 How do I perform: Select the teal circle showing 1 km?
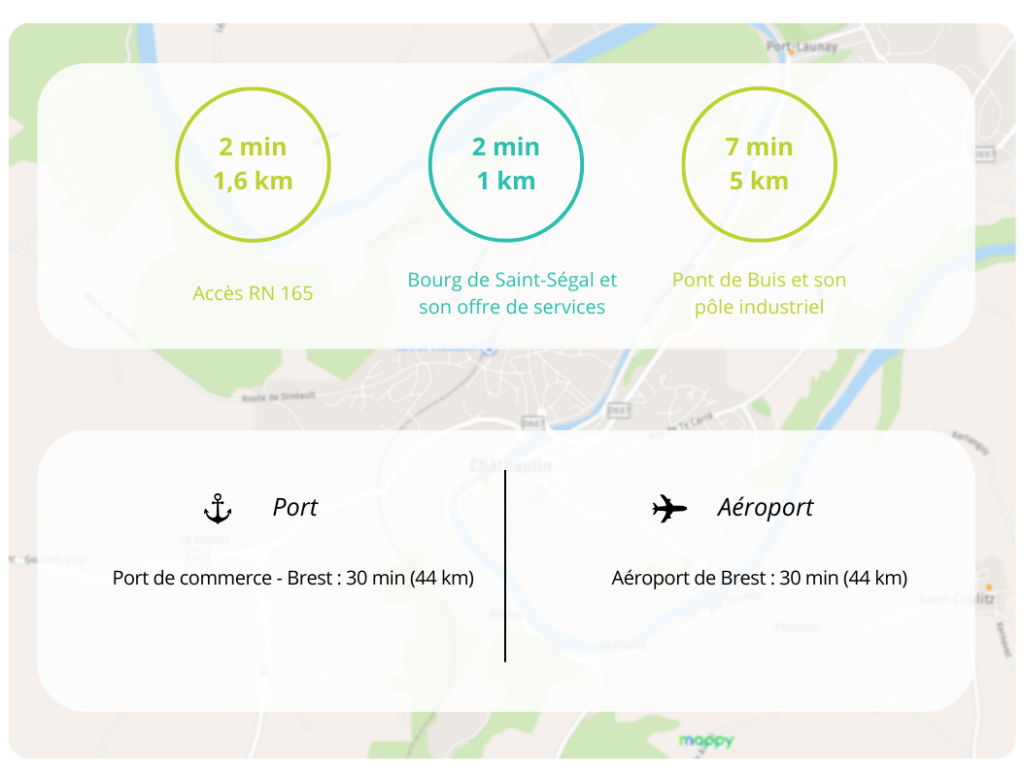[x=506, y=164]
